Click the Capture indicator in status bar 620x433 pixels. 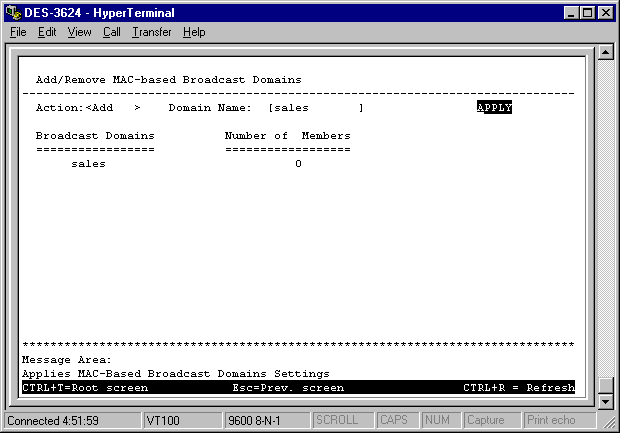click(486, 420)
